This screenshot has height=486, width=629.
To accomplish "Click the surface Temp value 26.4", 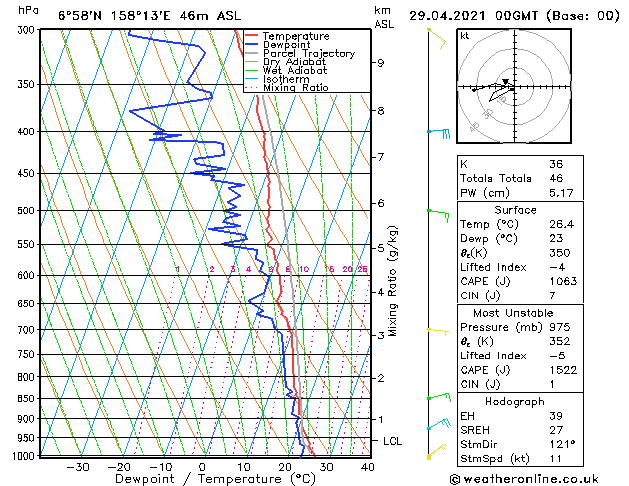I will (562, 224).
